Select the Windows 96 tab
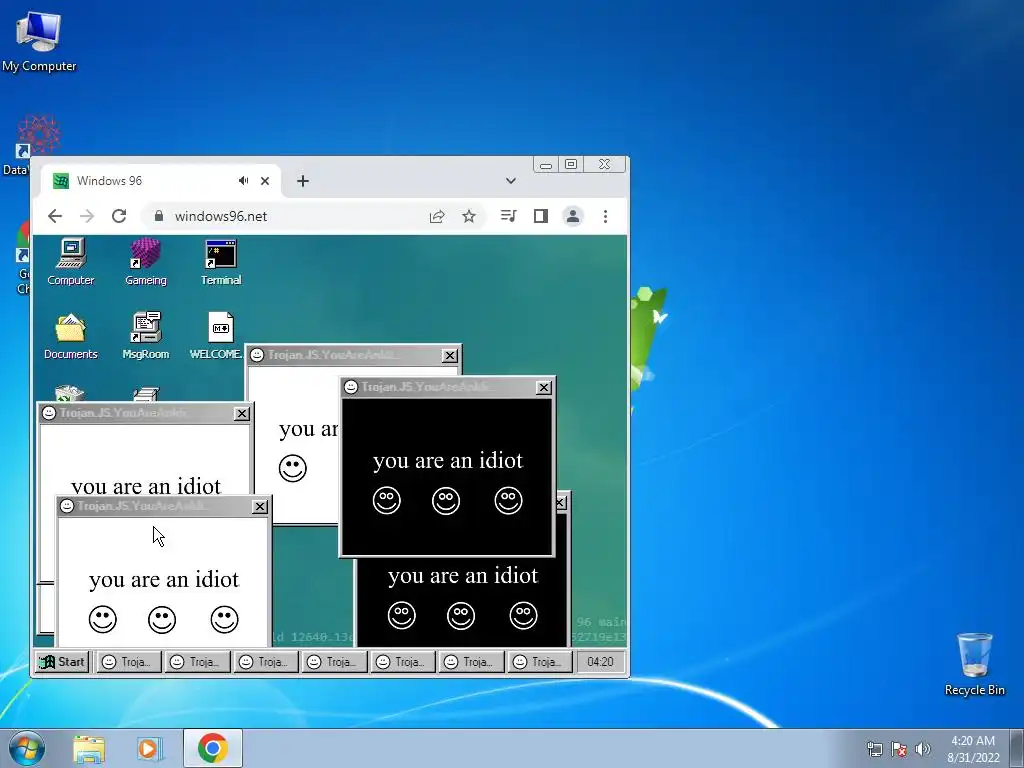The image size is (1024, 768). [161, 181]
